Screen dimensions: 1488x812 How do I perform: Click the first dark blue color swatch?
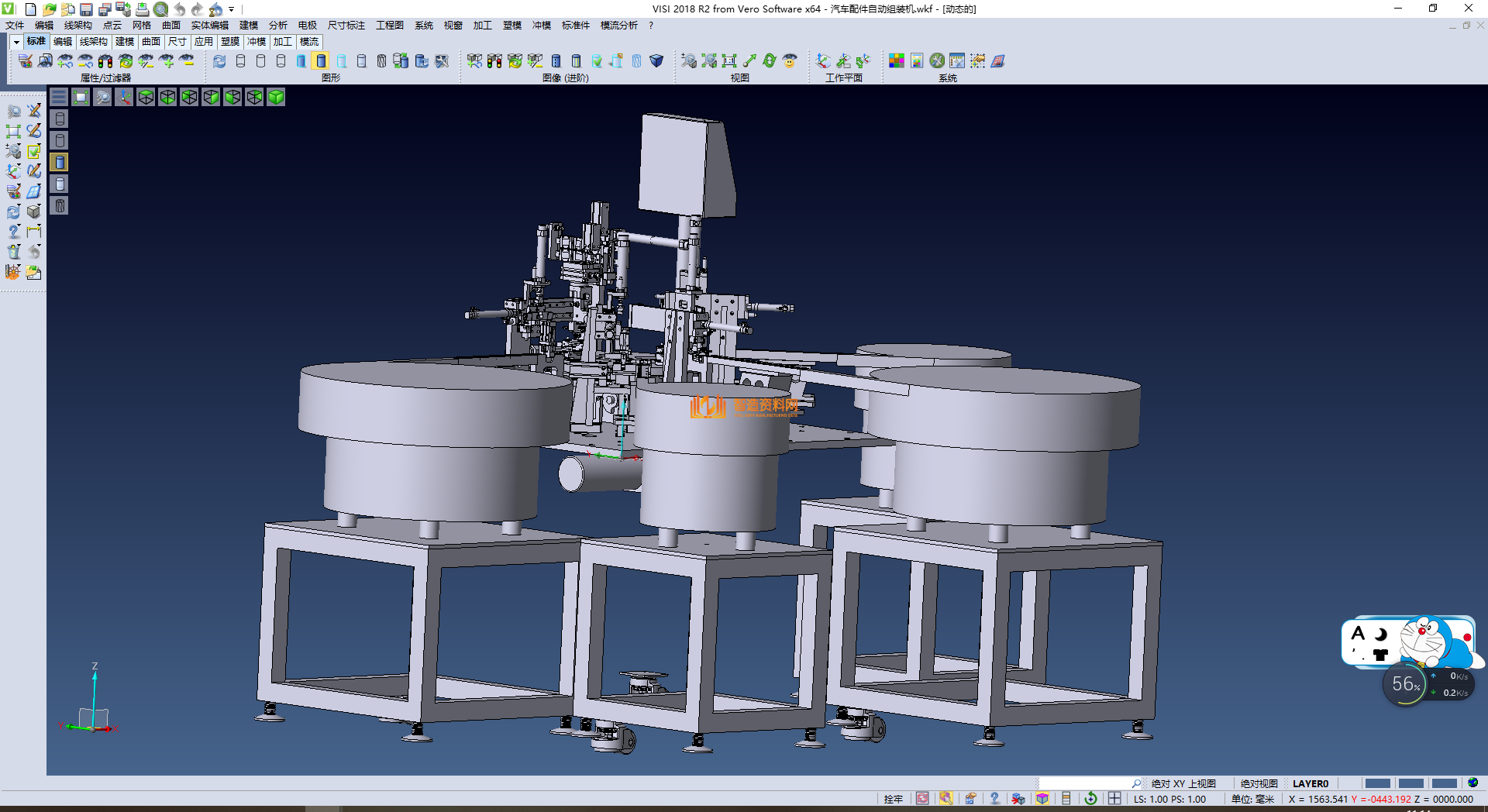[x=1376, y=783]
